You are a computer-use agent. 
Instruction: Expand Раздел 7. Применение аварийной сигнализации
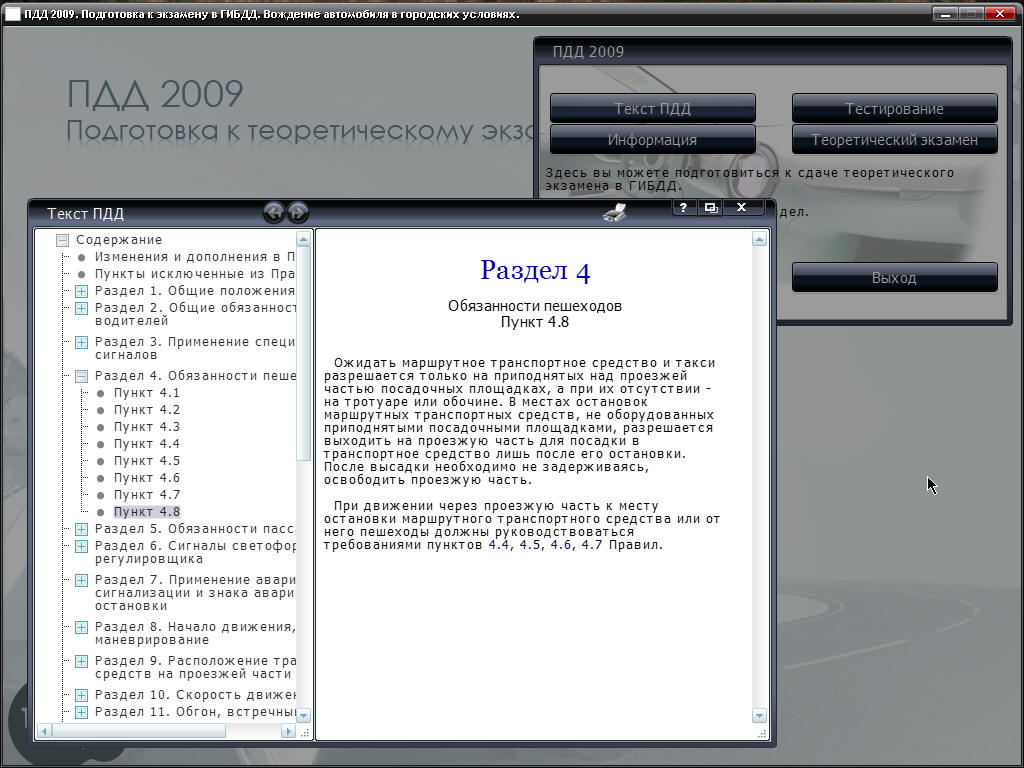pyautogui.click(x=81, y=580)
